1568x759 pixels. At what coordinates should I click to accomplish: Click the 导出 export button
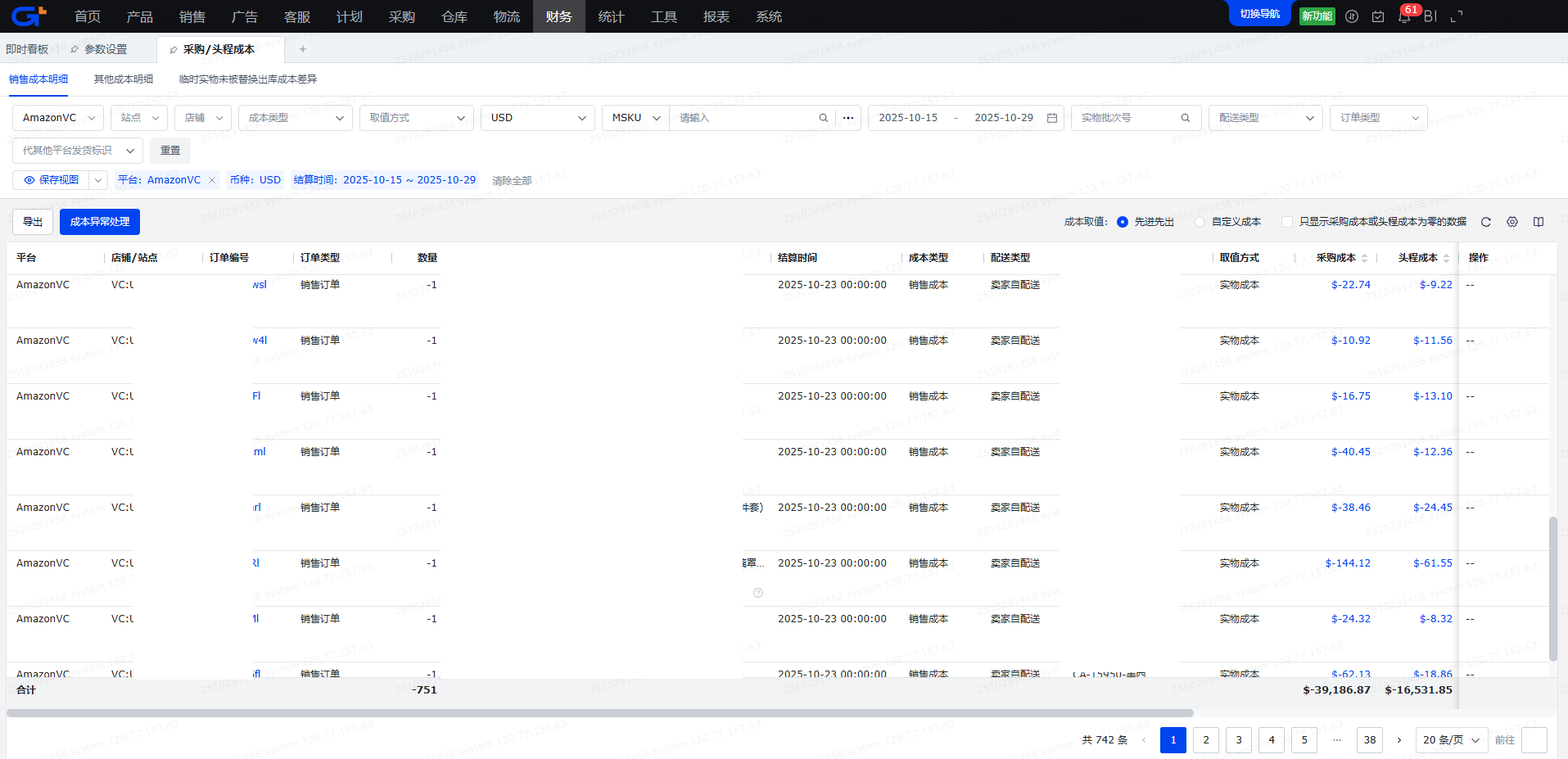click(33, 222)
